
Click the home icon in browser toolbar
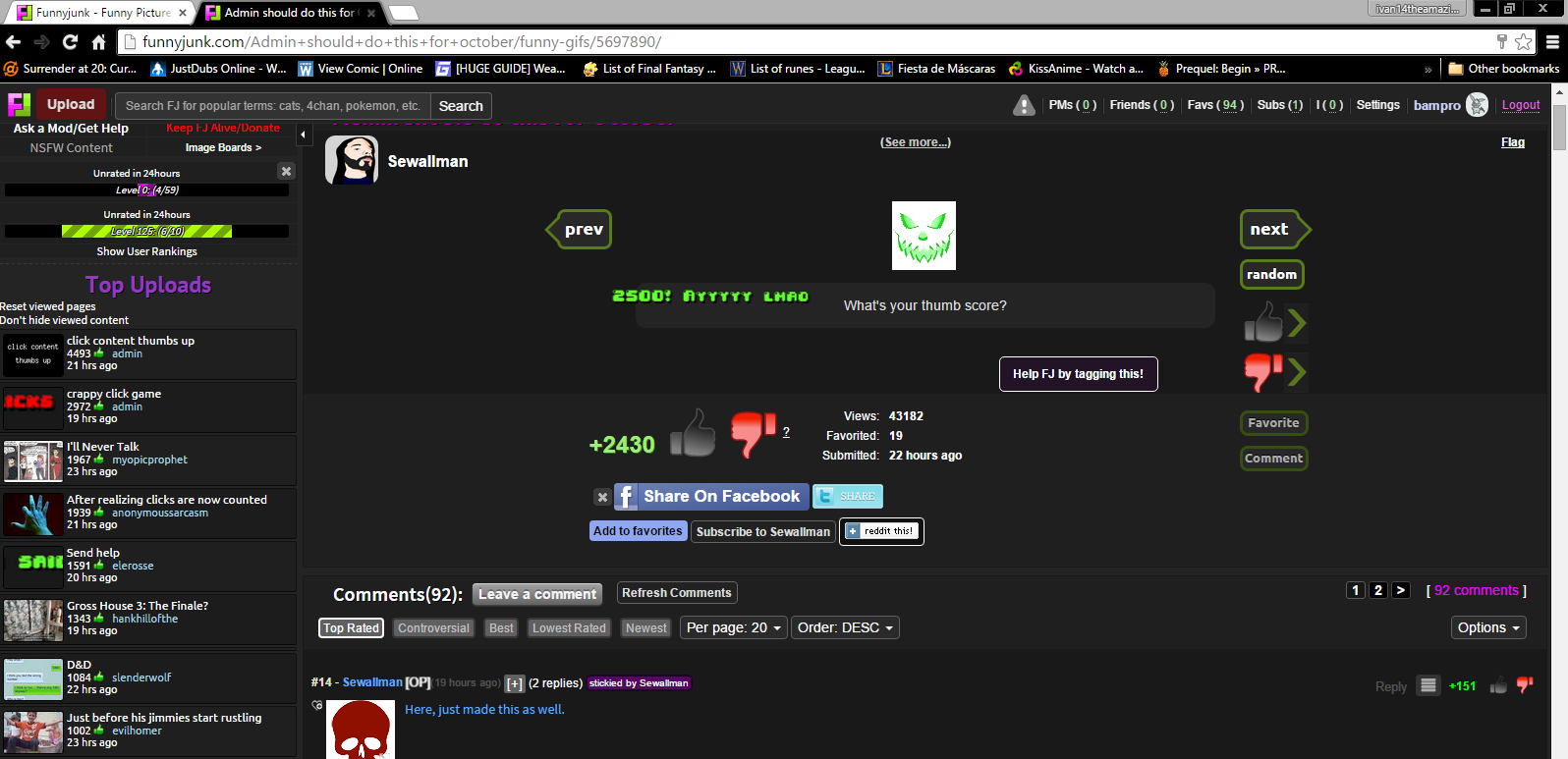tap(98, 41)
